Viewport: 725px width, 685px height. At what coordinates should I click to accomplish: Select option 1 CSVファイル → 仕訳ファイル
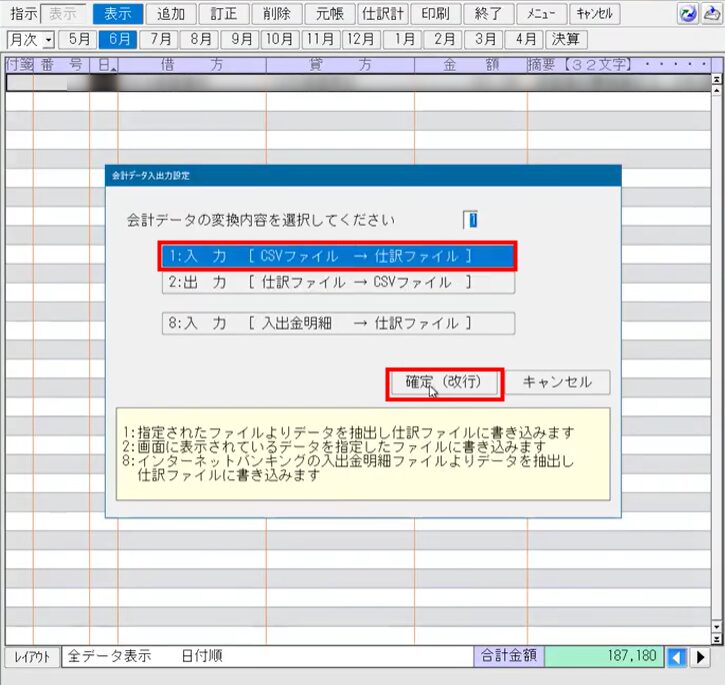(x=337, y=256)
